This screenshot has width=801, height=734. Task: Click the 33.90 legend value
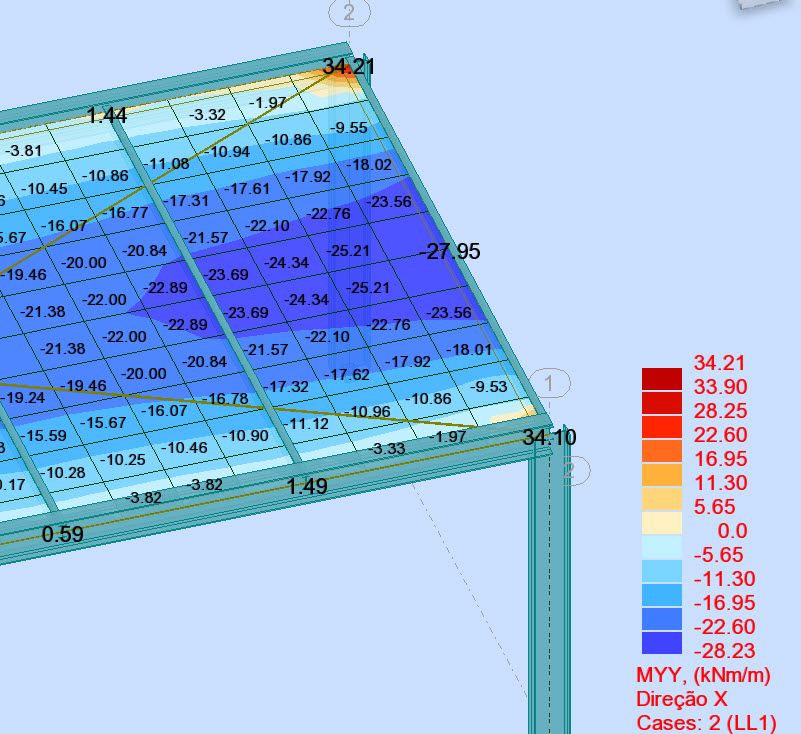pyautogui.click(x=720, y=387)
